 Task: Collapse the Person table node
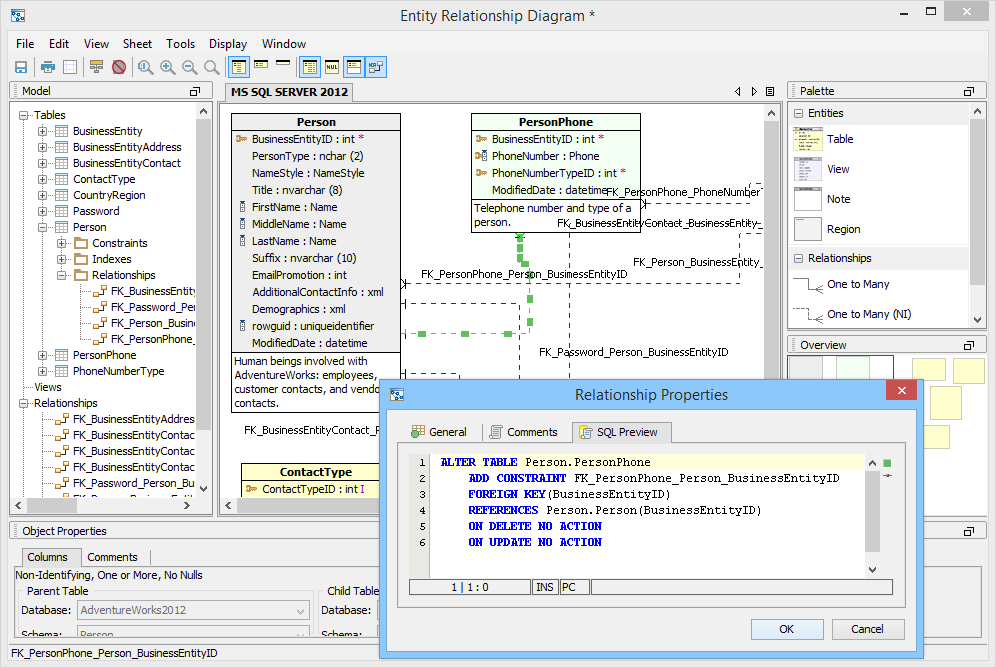pos(42,227)
